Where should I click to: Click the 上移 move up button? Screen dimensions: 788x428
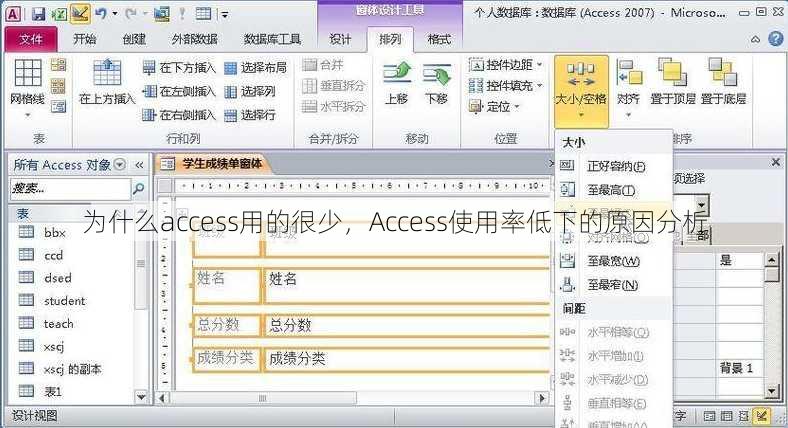coord(397,84)
